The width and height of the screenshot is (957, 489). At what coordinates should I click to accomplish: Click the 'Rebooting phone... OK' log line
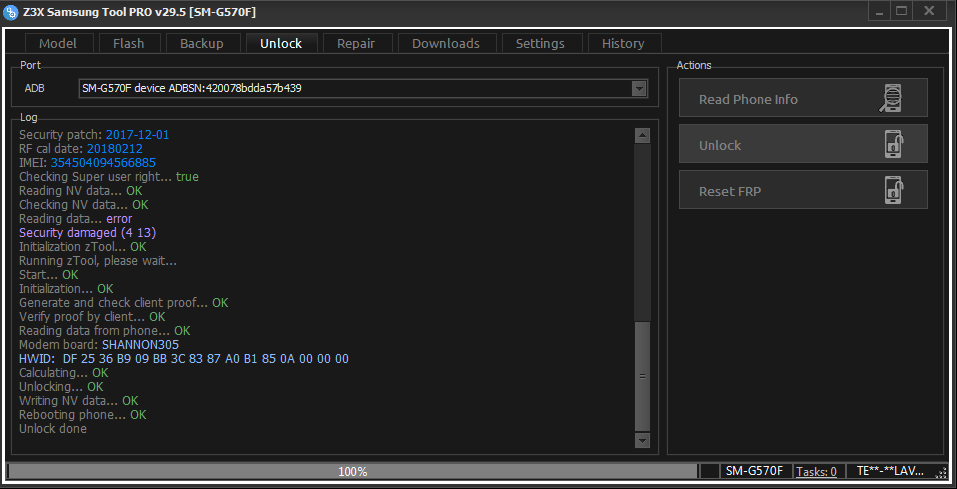(x=83, y=415)
